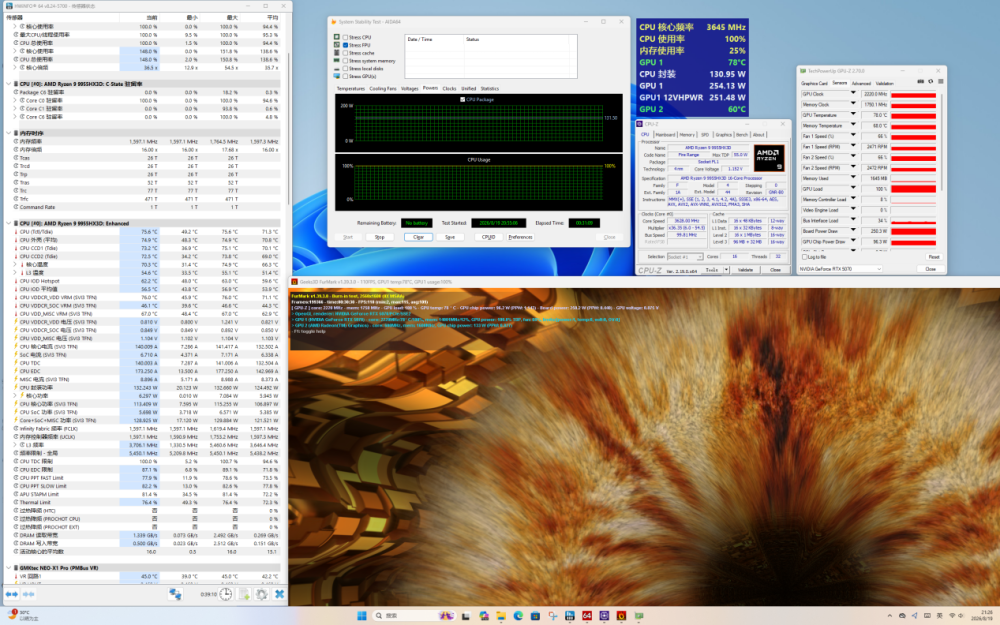This screenshot has height=625, width=1000.
Task: Enable Stress system memory checkbox
Action: click(x=346, y=61)
